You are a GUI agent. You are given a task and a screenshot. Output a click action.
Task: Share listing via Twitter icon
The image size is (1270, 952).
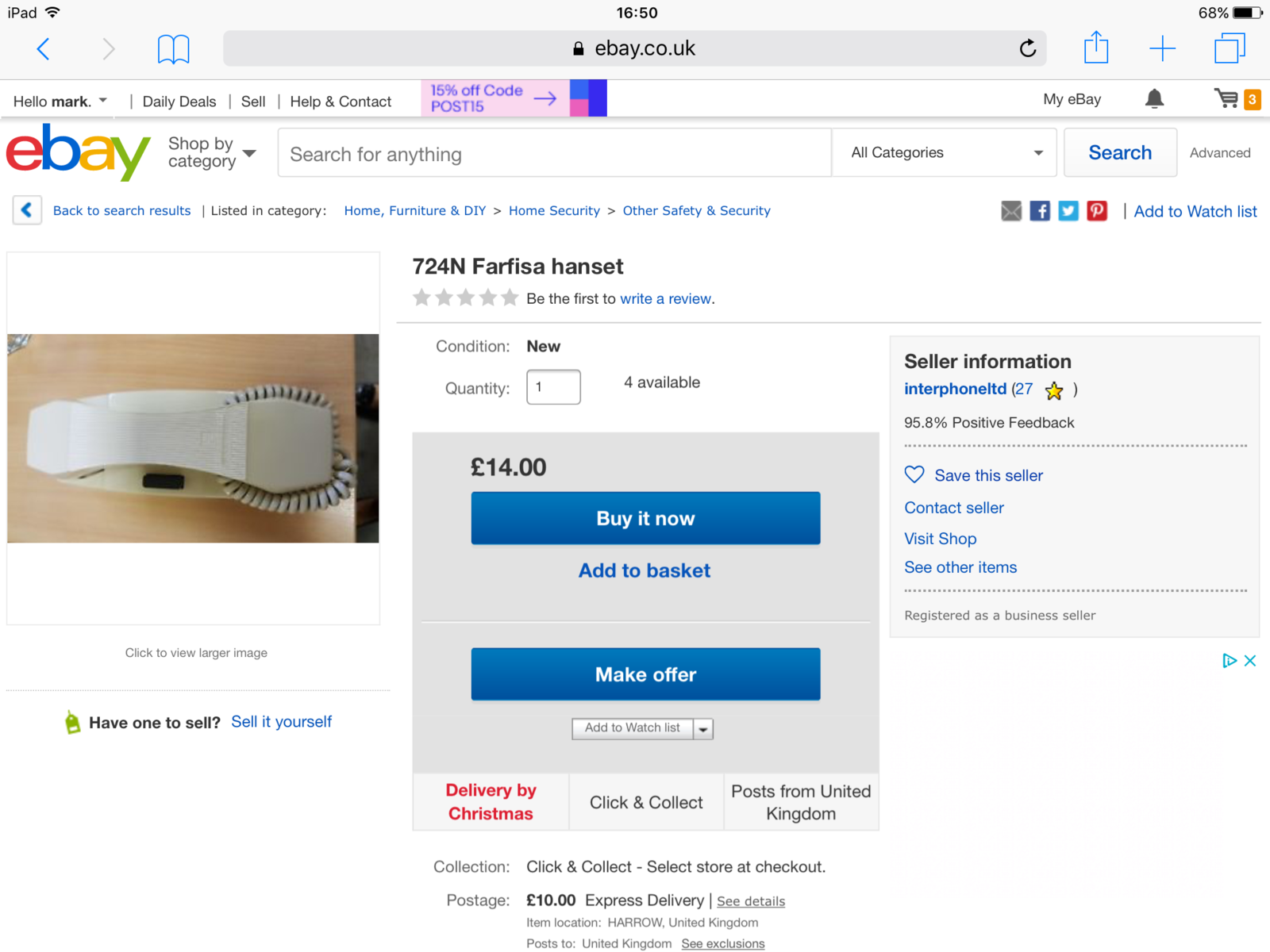coord(1068,211)
